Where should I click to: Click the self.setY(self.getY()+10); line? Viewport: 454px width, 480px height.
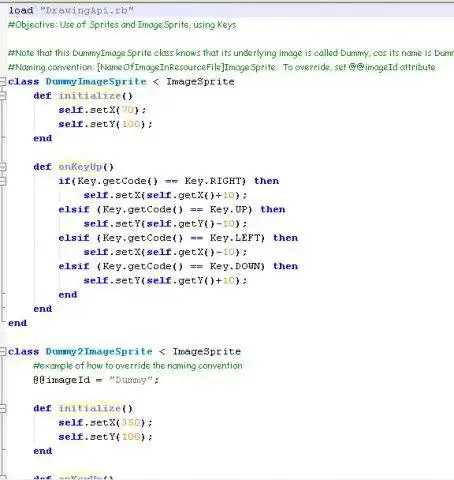click(166, 281)
